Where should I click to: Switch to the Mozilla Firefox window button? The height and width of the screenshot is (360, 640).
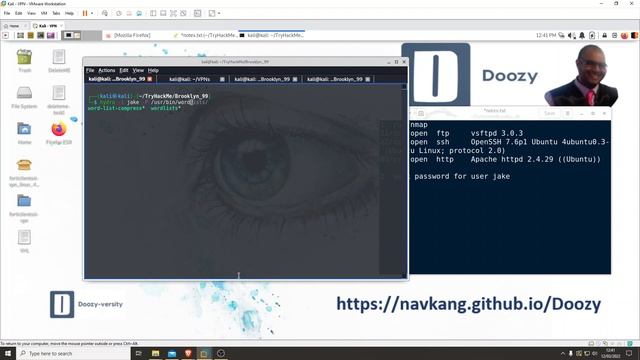click(129, 36)
